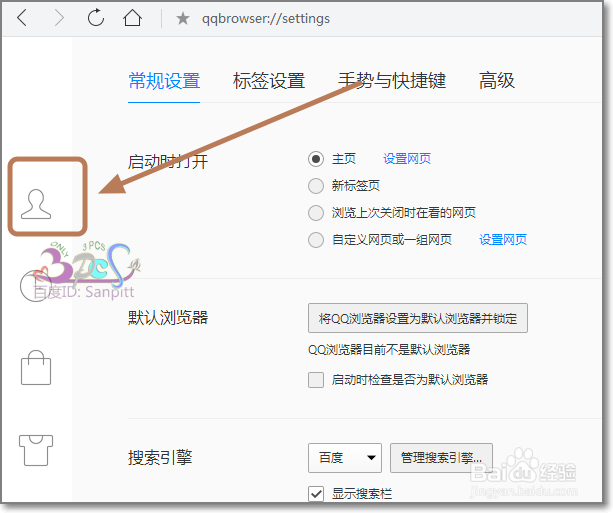Uncheck the 显示搜索栏 checkbox
The width and height of the screenshot is (613, 513).
316,494
